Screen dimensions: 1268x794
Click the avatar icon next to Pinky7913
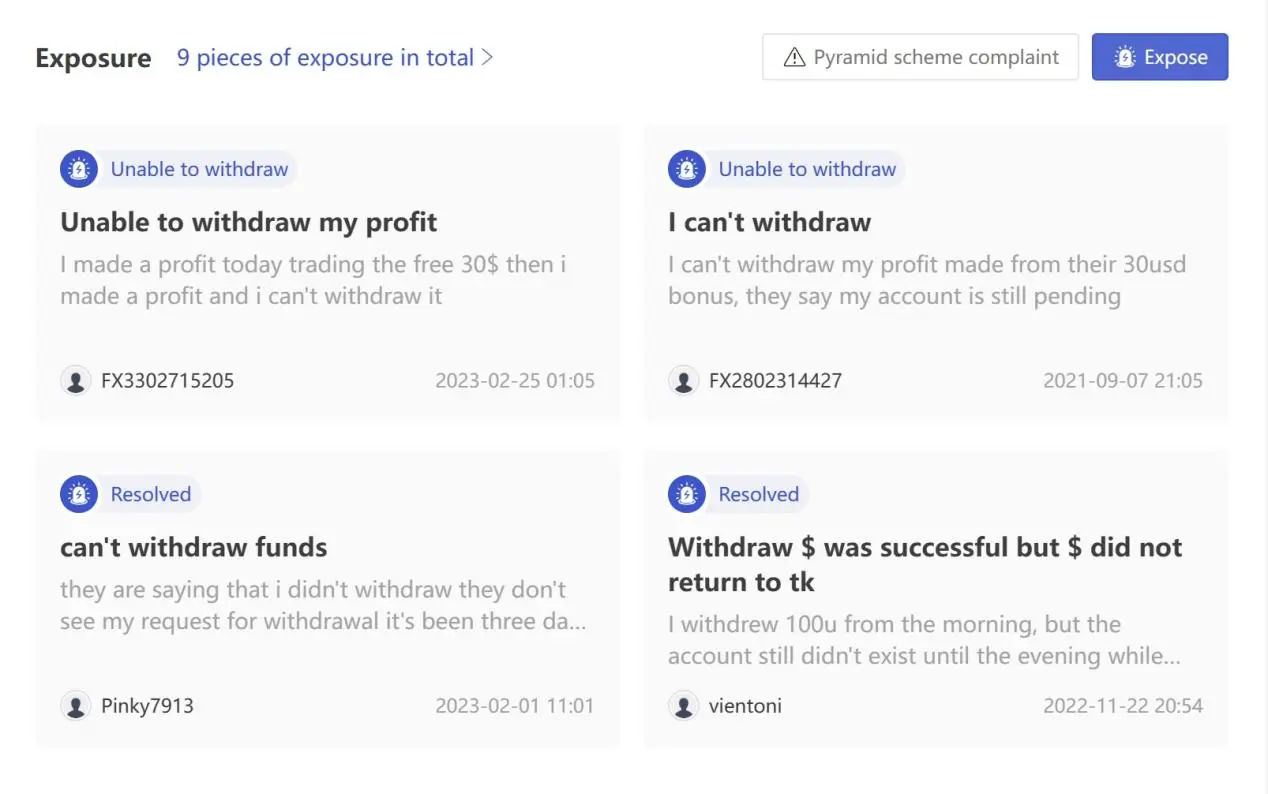(76, 706)
